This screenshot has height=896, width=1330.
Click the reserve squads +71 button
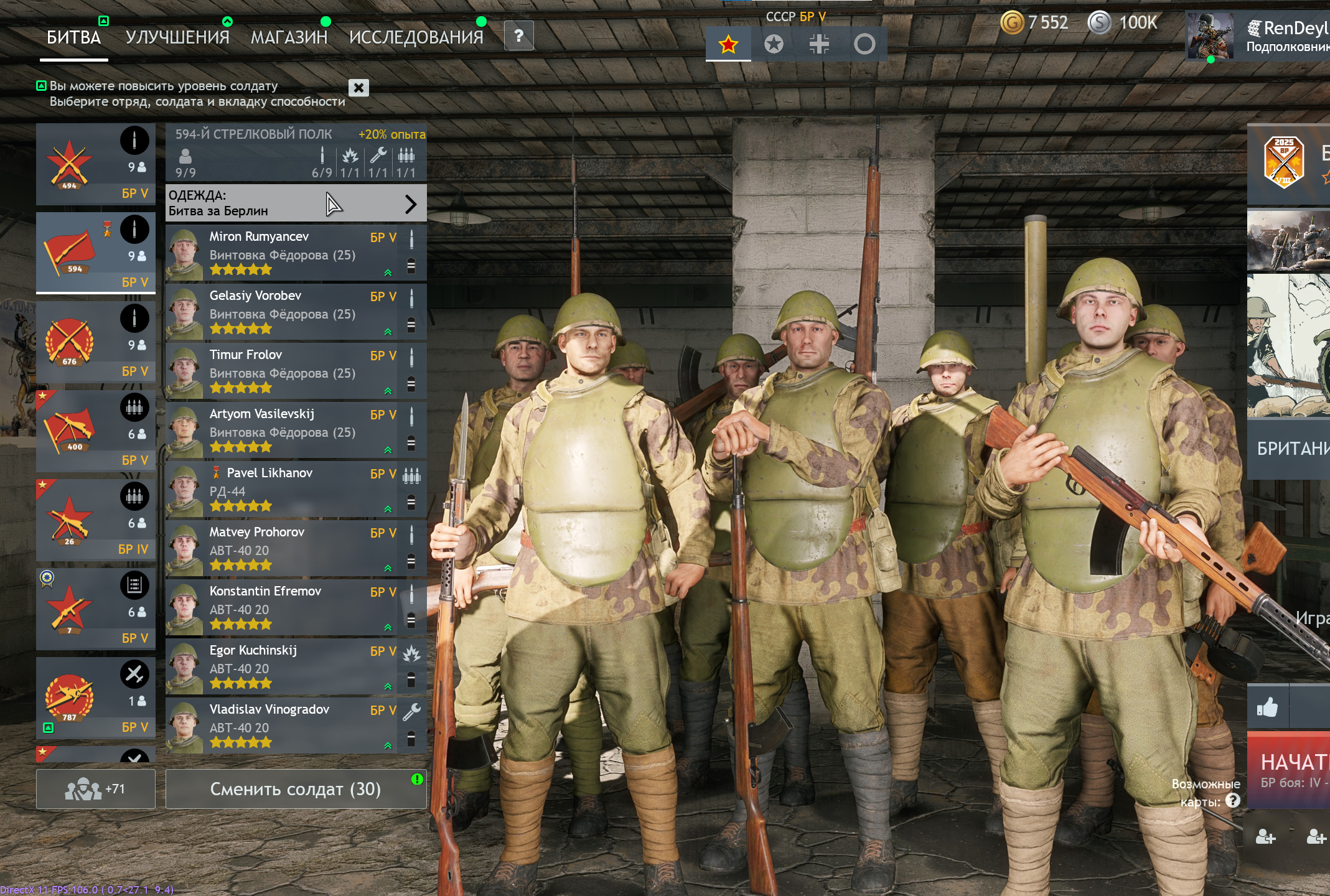click(x=95, y=789)
